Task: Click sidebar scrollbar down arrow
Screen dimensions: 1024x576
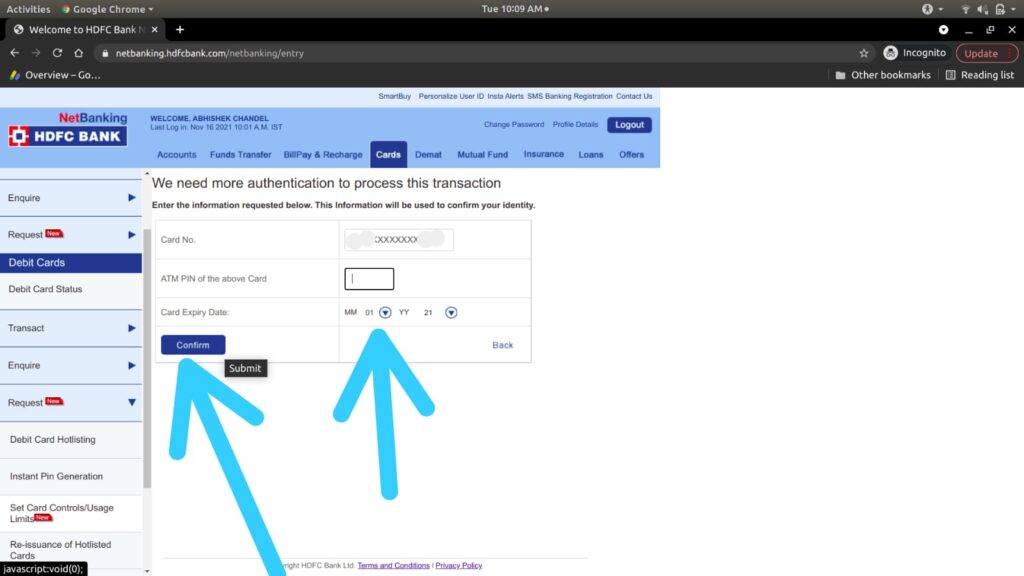Action: pyautogui.click(x=147, y=571)
